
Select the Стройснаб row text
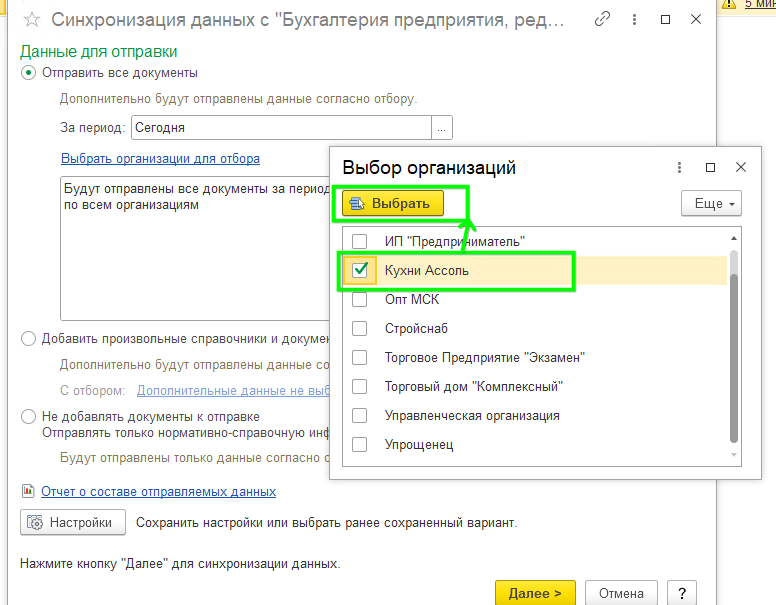[x=416, y=328]
